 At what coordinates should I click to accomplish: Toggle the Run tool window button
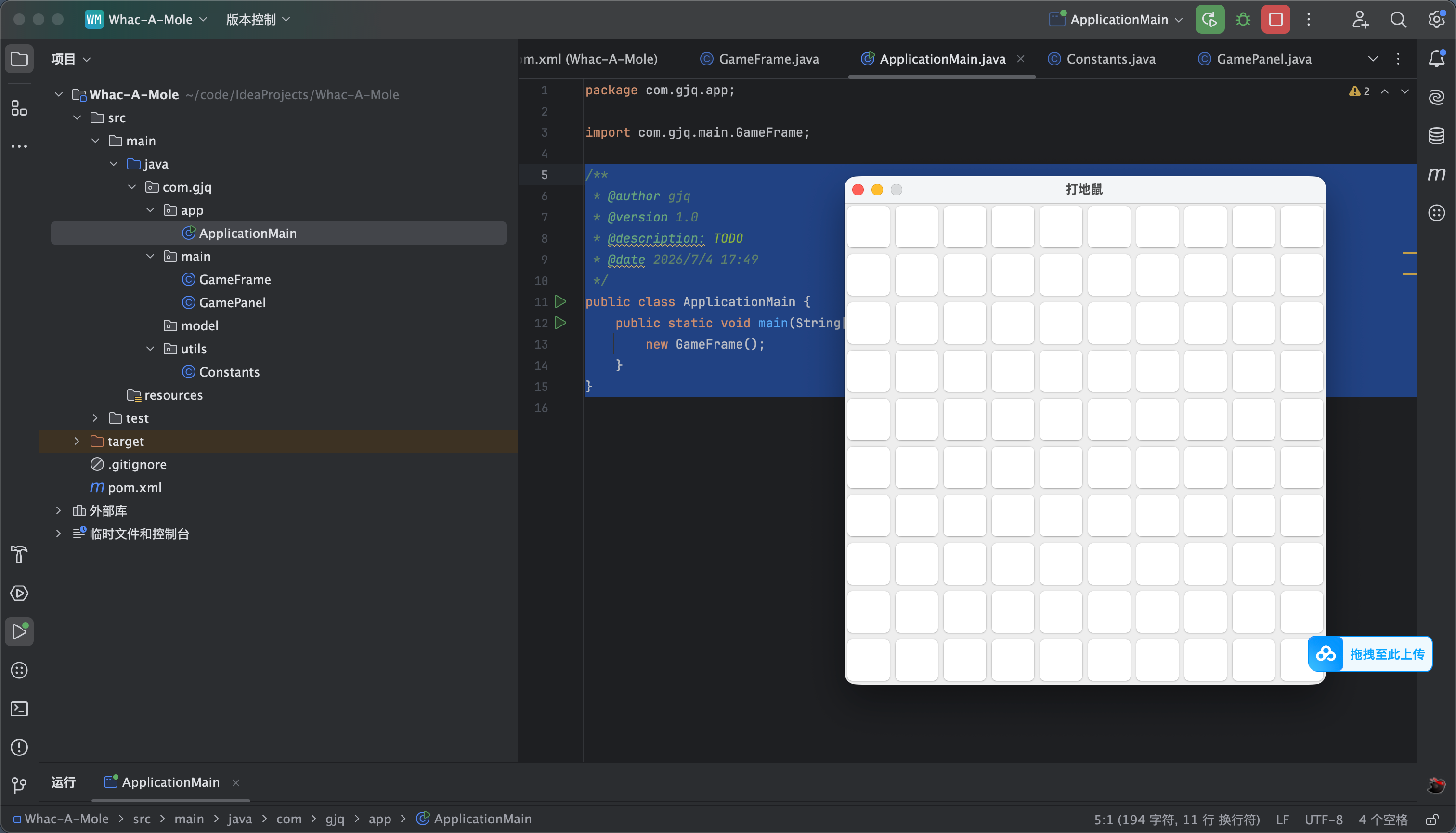point(19,632)
